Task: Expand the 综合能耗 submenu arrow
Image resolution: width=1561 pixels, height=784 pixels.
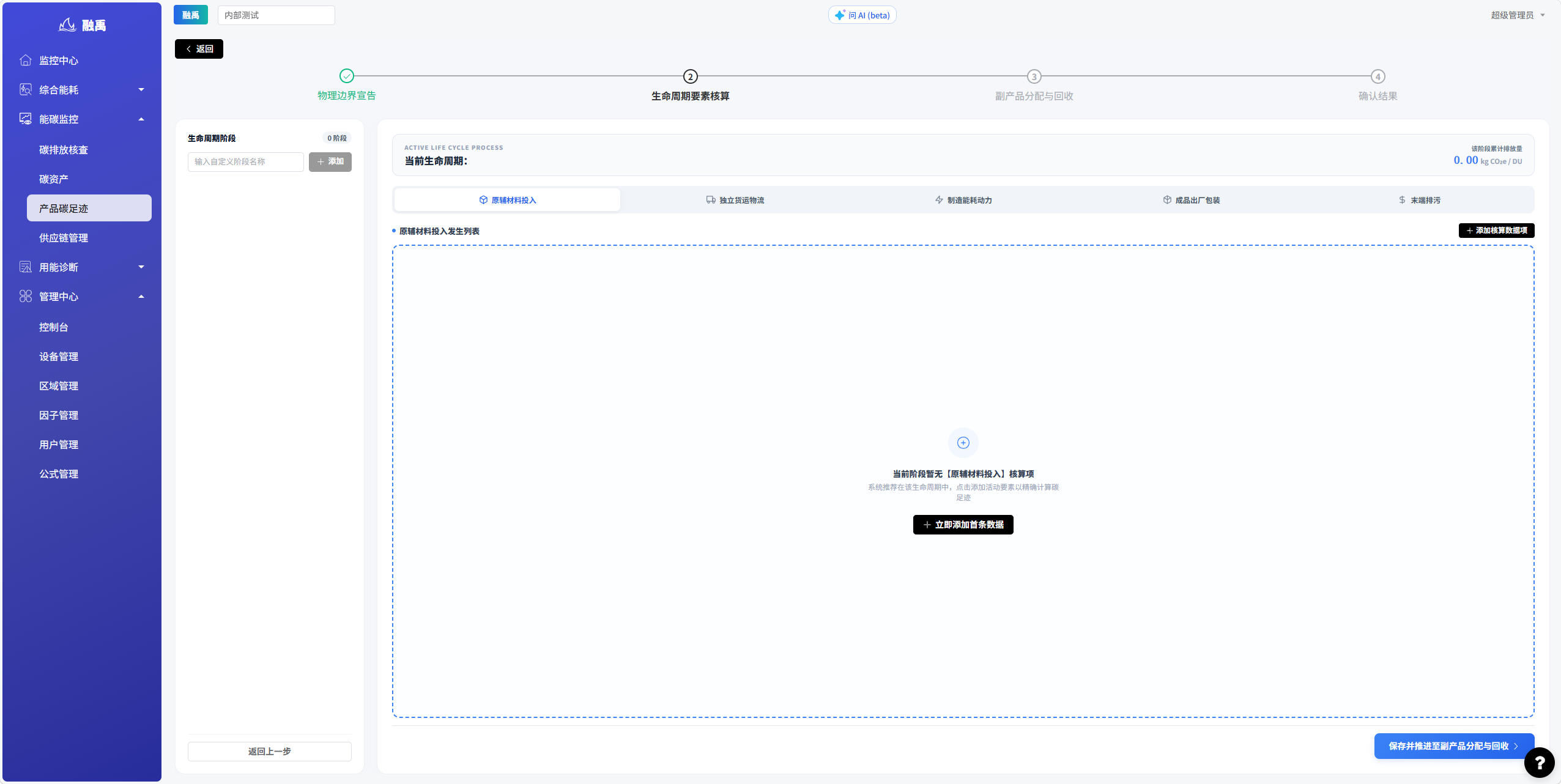Action: tap(141, 90)
